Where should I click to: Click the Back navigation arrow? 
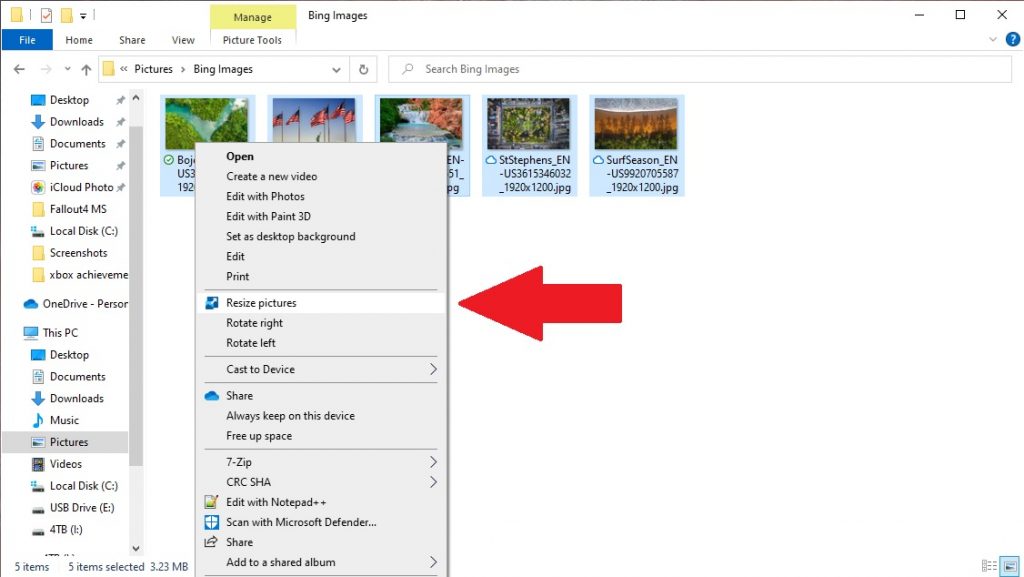click(20, 69)
